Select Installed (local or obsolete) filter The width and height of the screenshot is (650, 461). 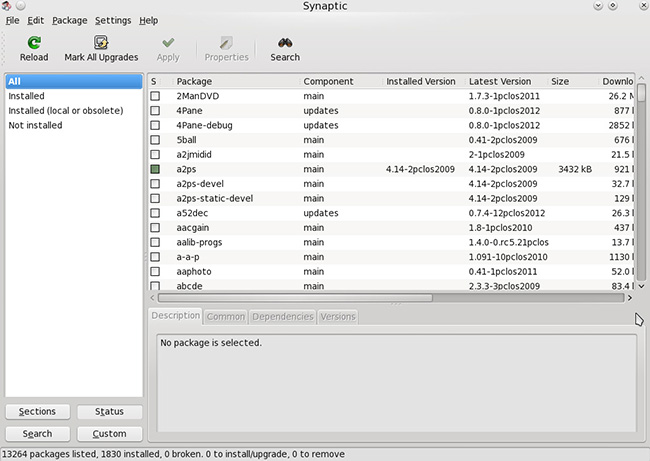click(x=74, y=111)
